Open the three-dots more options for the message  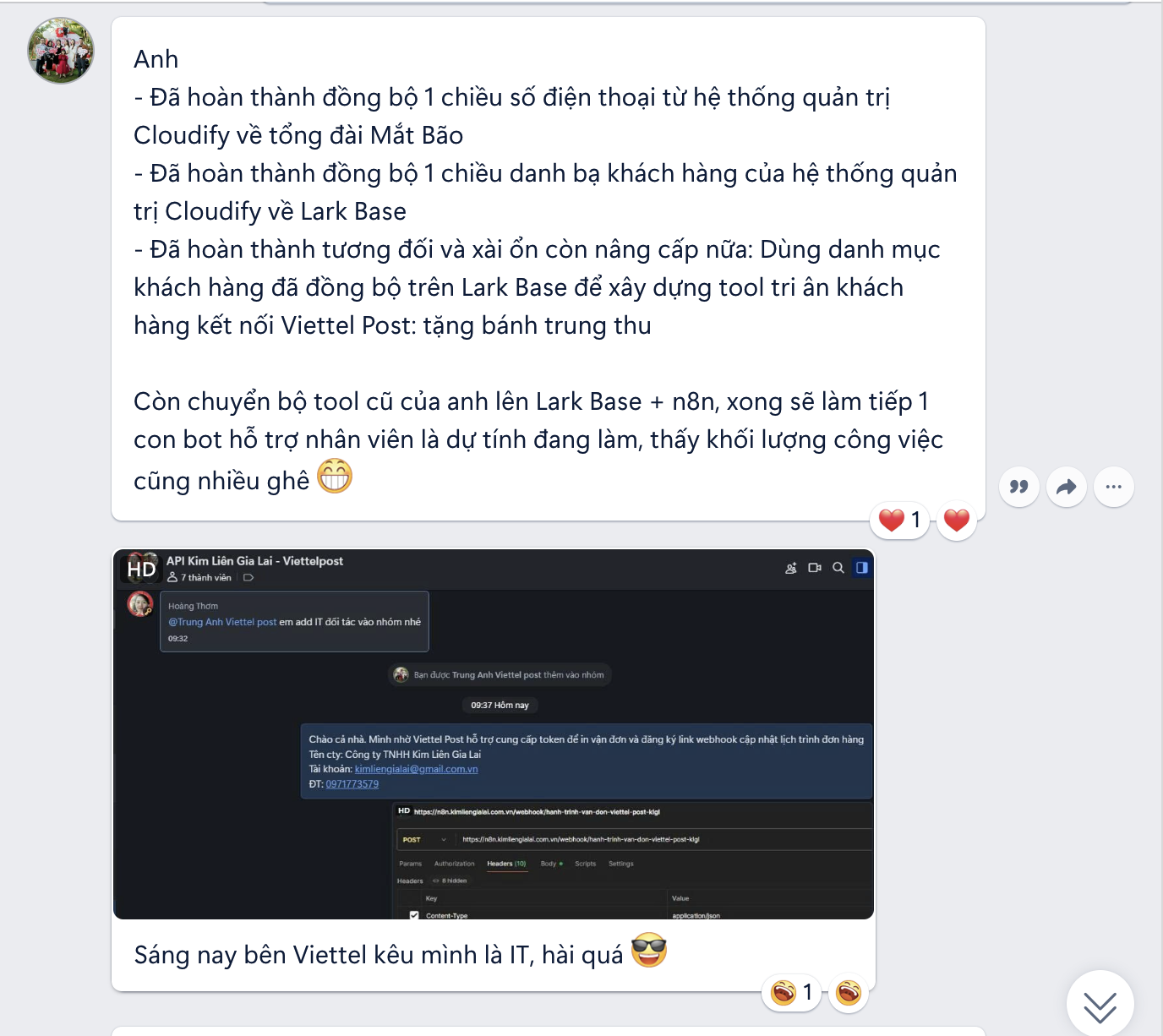1114,487
